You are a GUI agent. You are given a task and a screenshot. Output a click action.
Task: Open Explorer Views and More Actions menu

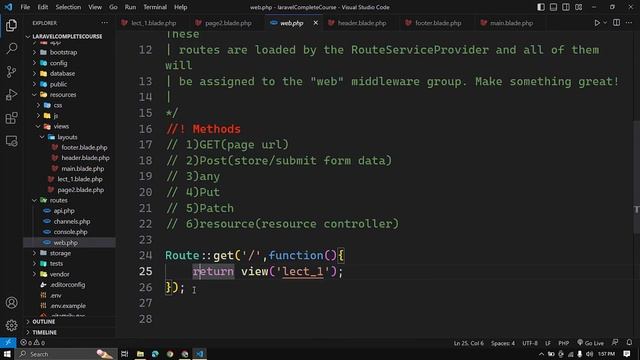coord(104,23)
